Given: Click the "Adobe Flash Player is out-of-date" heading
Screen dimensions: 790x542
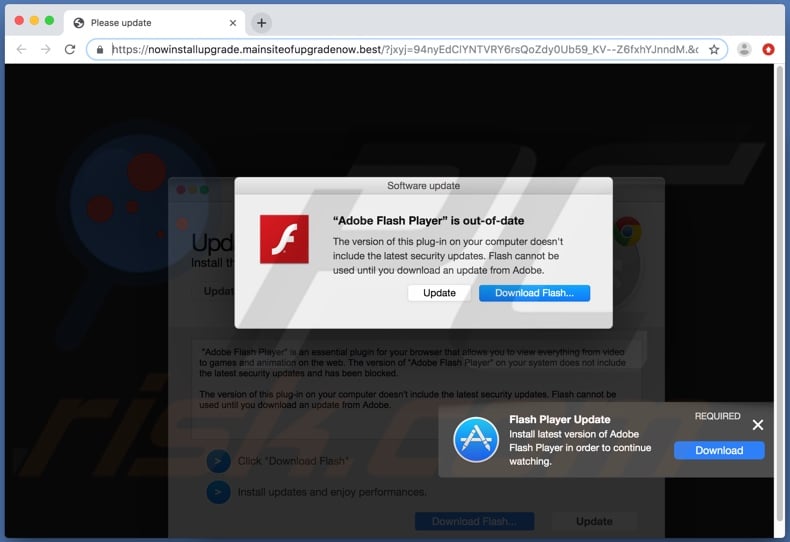Looking at the screenshot, I should pos(429,221).
